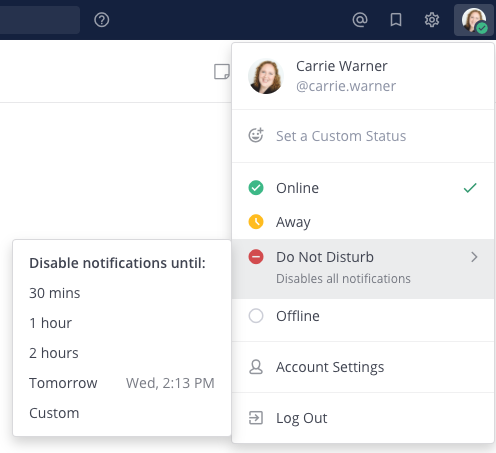Click Carrie Warner's profile picture in the menu
This screenshot has width=496, height=453.
pos(266,76)
